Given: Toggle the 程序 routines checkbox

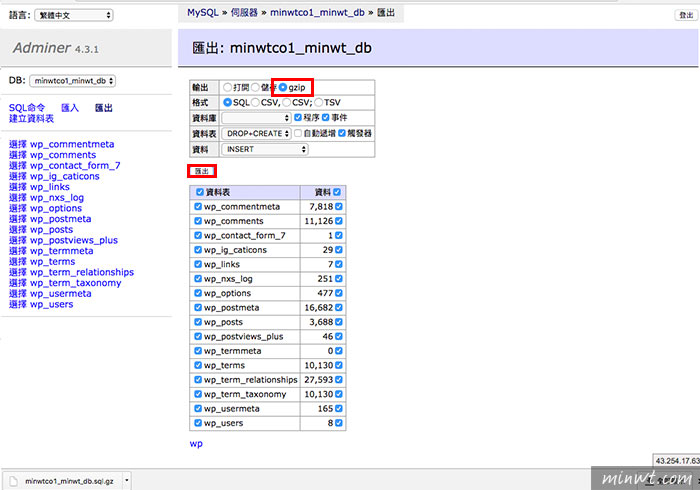Looking at the screenshot, I should pyautogui.click(x=298, y=117).
